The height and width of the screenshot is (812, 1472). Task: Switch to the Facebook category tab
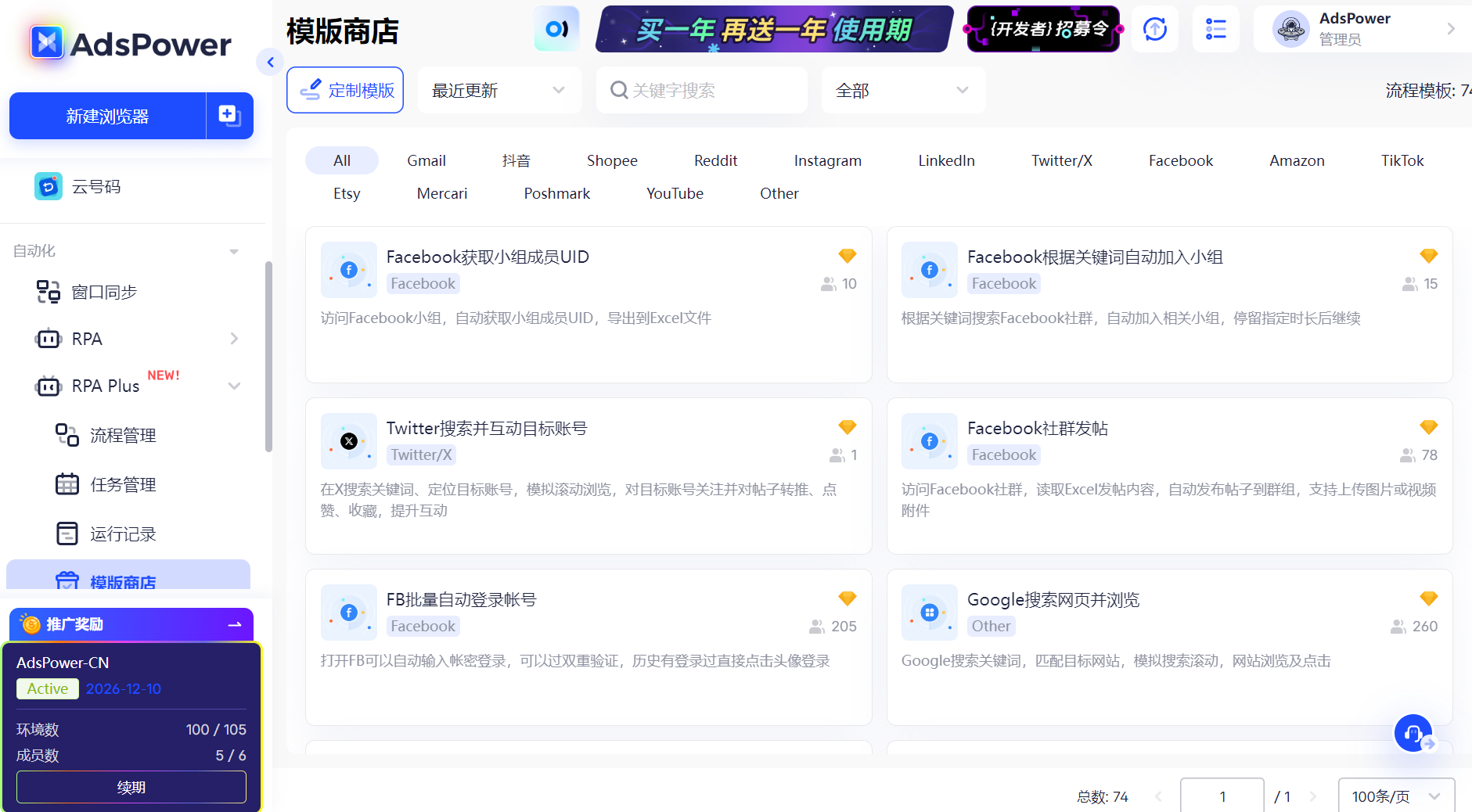1181,160
